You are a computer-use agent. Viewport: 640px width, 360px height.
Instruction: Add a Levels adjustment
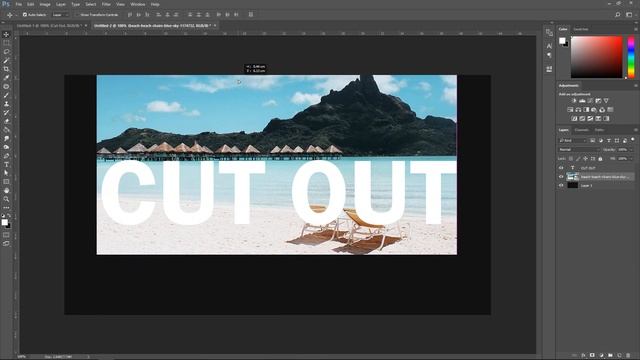pyautogui.click(x=582, y=101)
